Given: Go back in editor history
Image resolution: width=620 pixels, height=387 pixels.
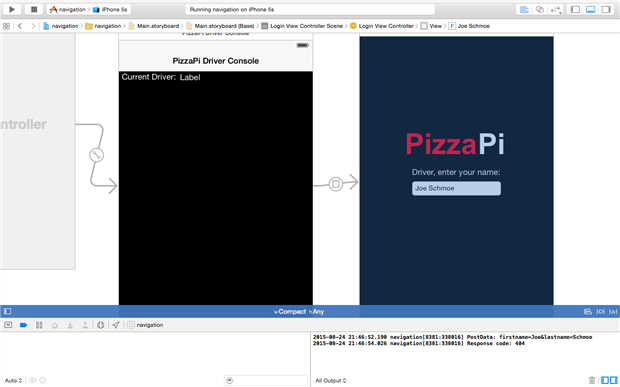Looking at the screenshot, I should tap(20, 26).
